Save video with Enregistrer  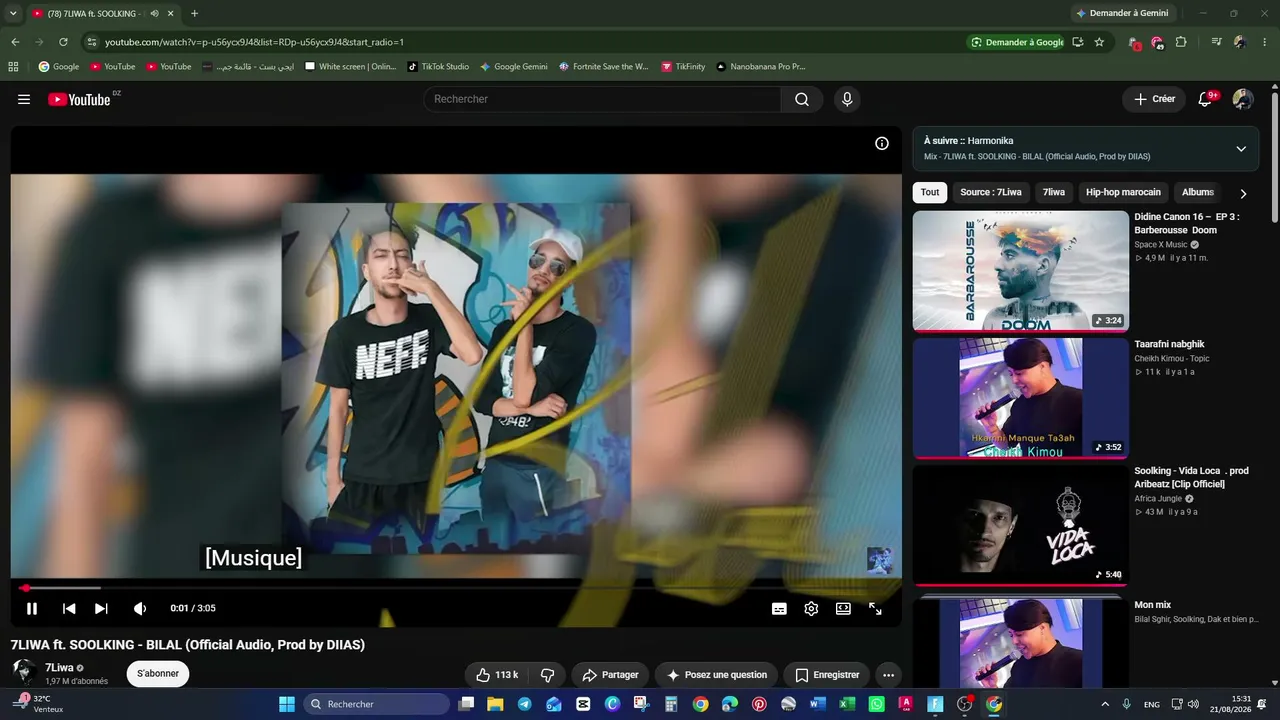[x=826, y=675]
